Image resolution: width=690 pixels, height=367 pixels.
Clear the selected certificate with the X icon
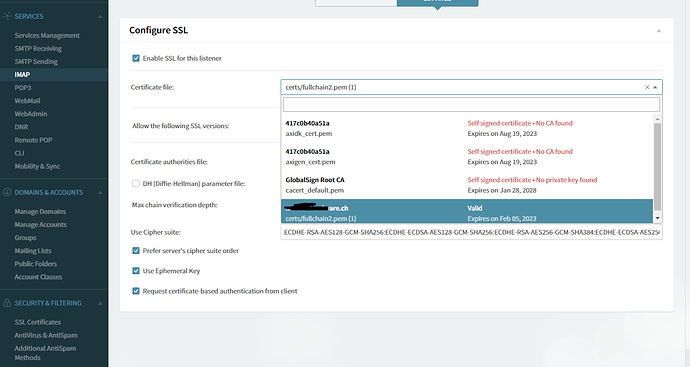647,87
